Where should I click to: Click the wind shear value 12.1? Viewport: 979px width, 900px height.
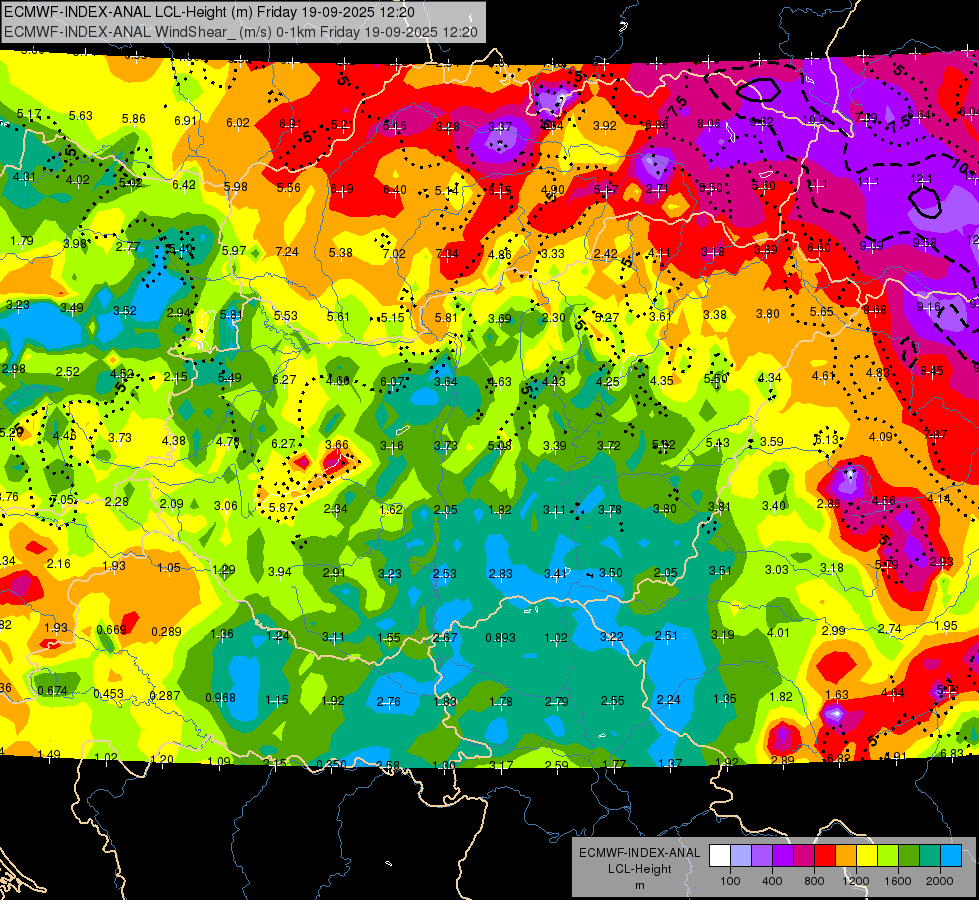tap(921, 179)
